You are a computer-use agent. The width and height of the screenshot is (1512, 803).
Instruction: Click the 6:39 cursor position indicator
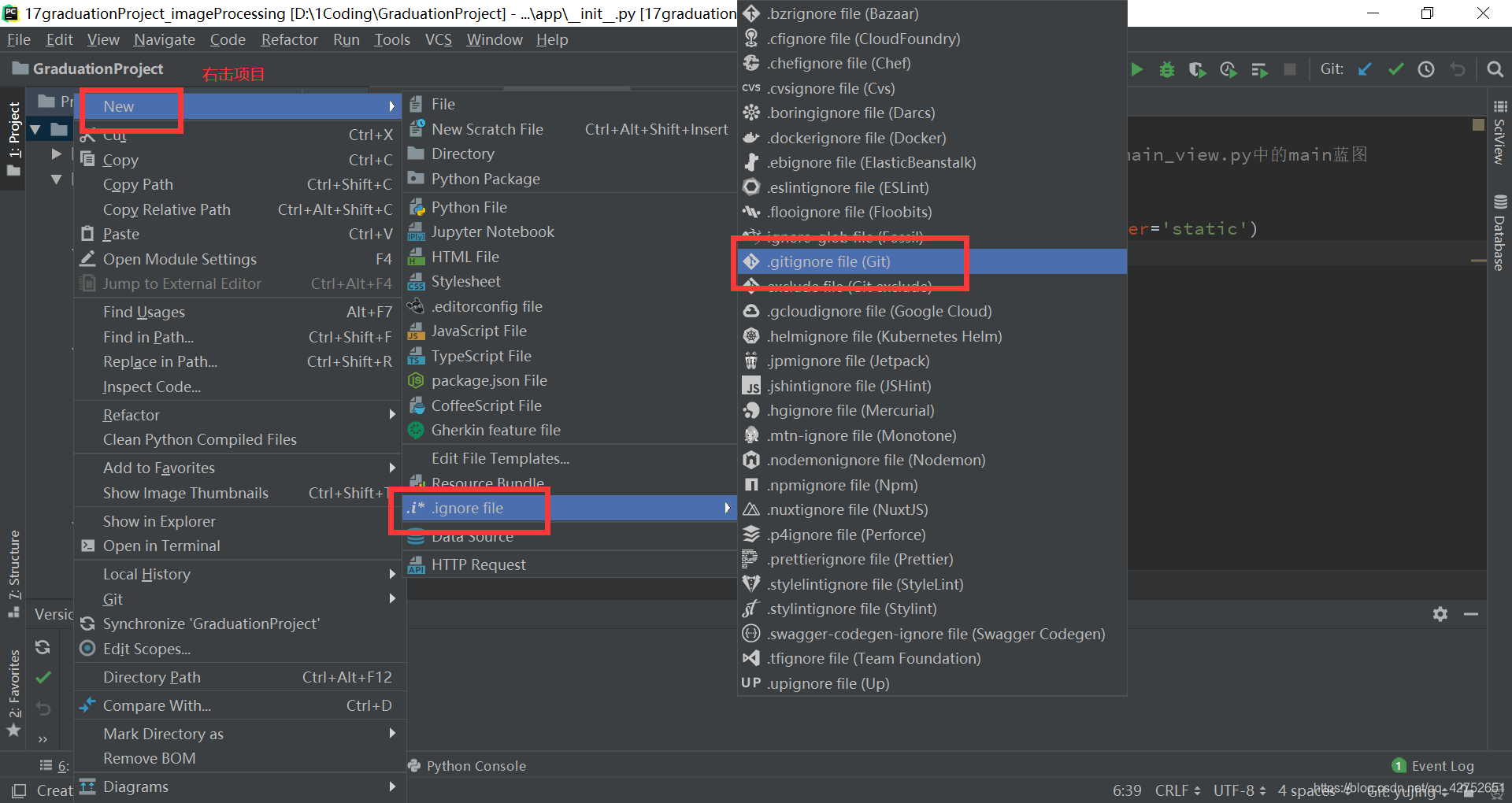tap(1127, 790)
